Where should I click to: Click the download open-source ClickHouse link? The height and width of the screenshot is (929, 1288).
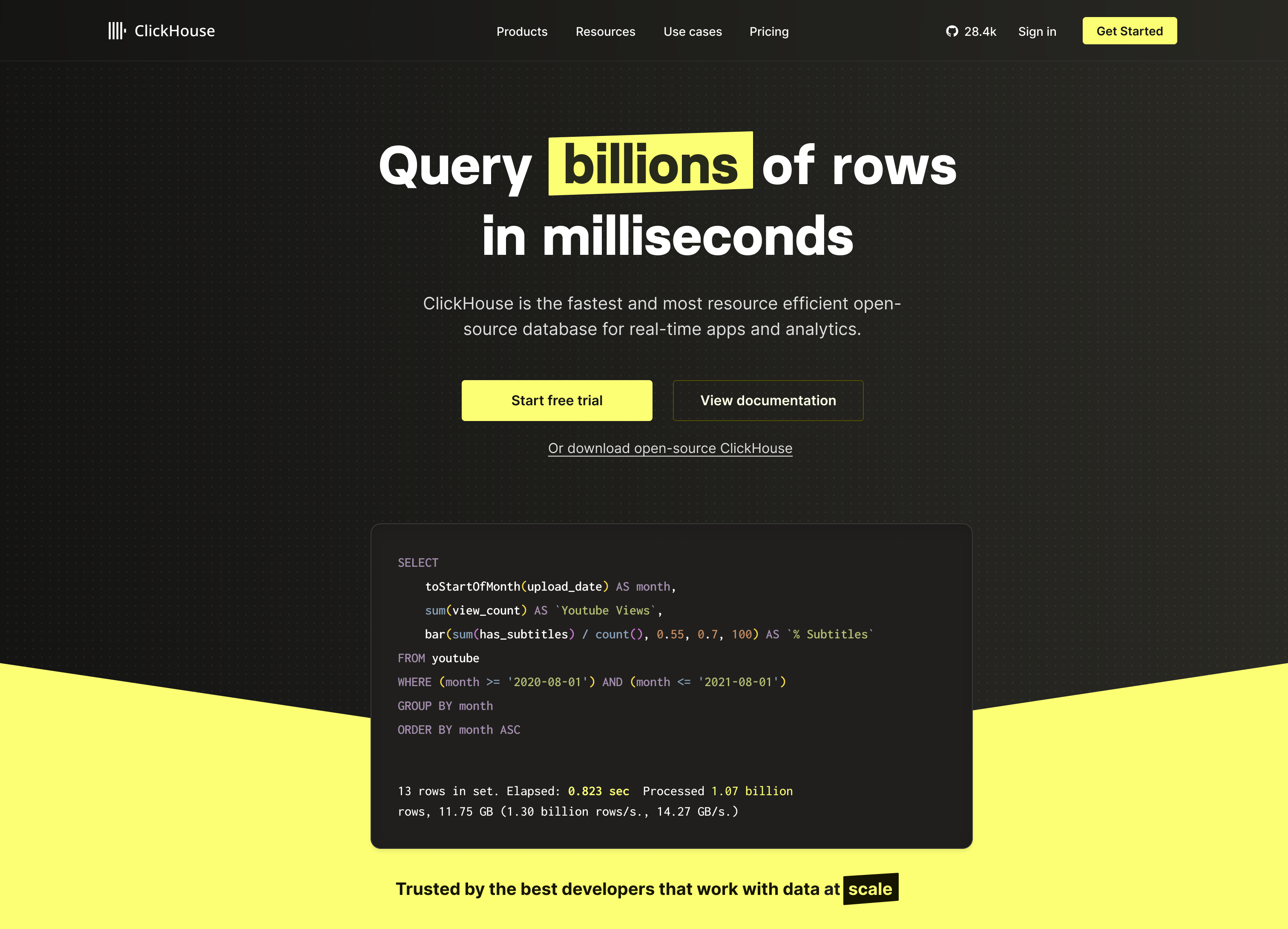pyautogui.click(x=670, y=447)
